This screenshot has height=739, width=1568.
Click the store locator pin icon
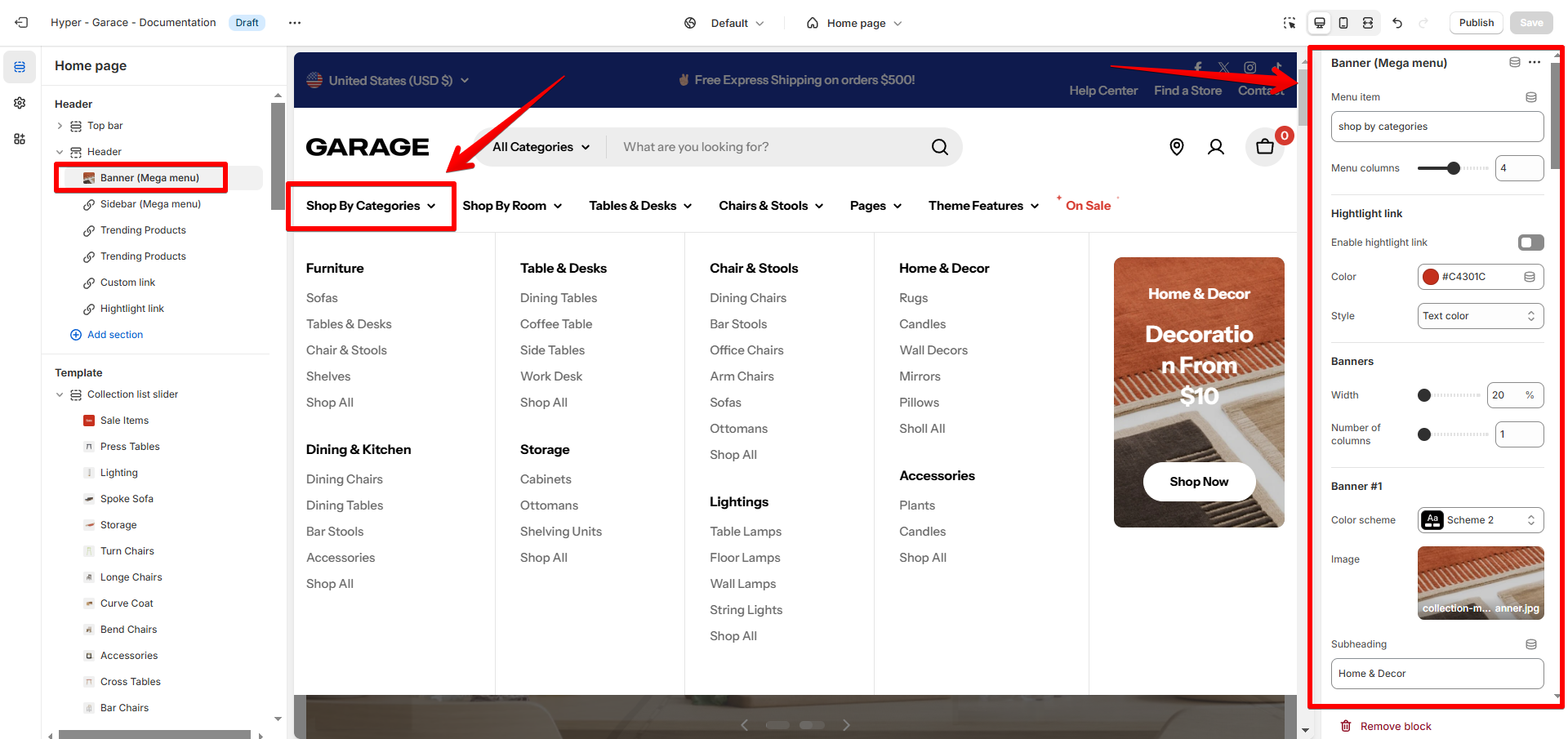click(1177, 147)
